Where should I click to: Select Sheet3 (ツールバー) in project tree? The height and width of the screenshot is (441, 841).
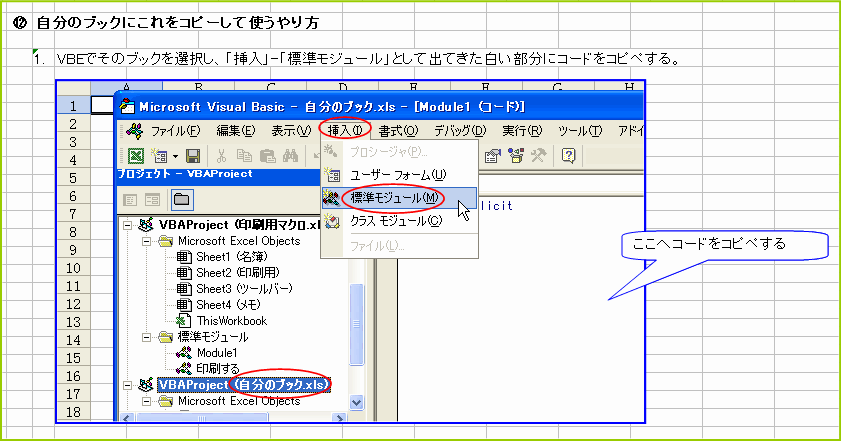244,289
